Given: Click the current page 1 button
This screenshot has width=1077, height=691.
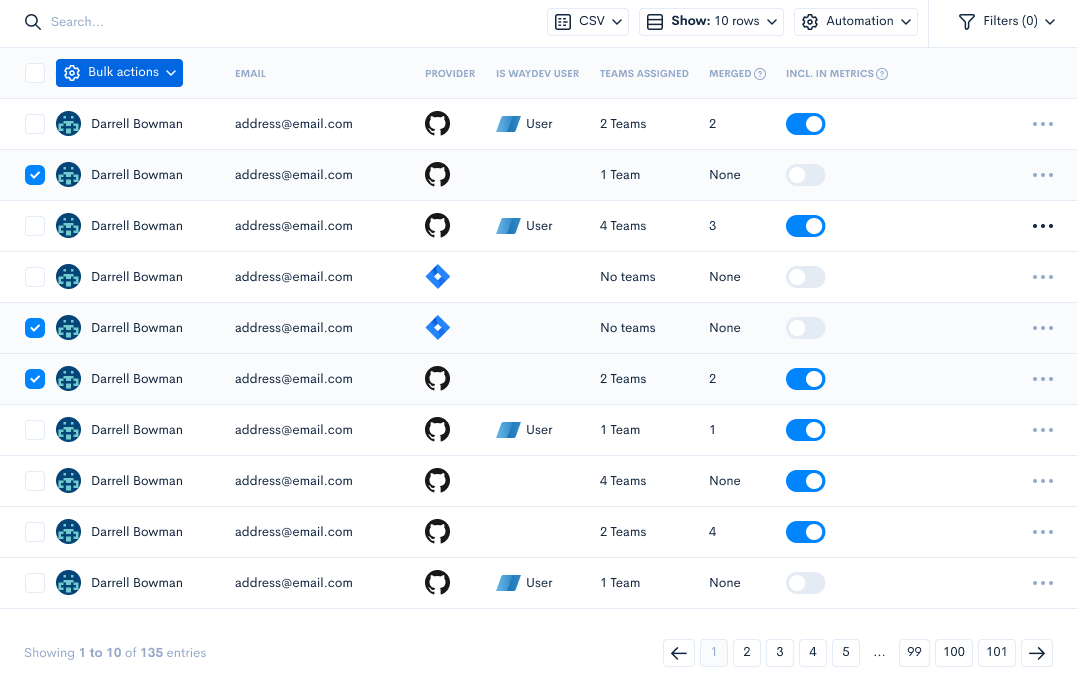Looking at the screenshot, I should pos(714,653).
